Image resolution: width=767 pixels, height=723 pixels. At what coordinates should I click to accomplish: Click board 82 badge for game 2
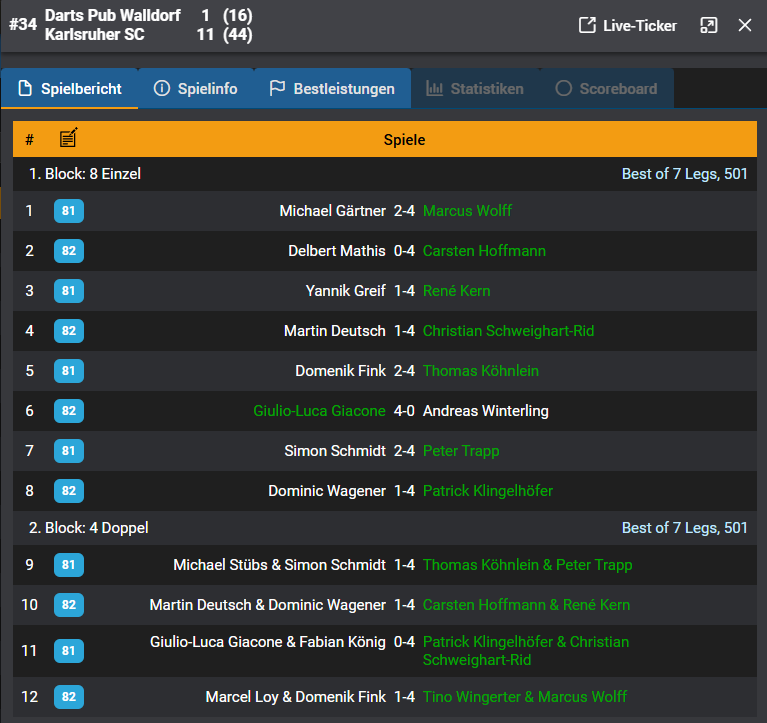coord(69,251)
